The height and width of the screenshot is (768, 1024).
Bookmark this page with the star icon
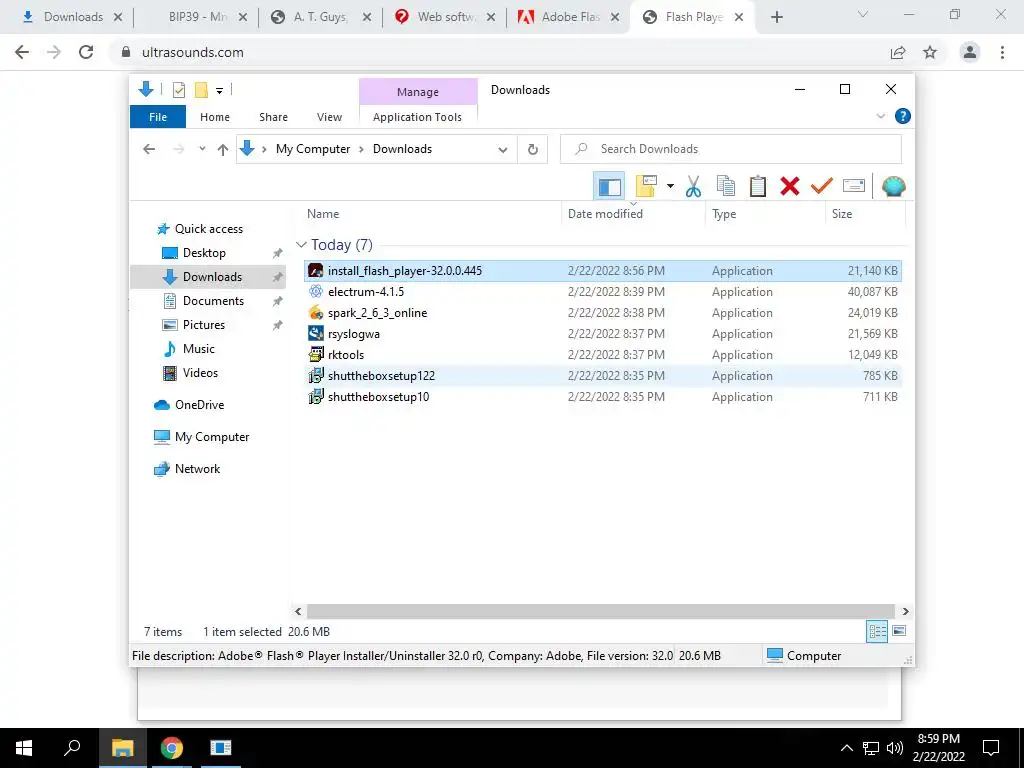pos(930,52)
